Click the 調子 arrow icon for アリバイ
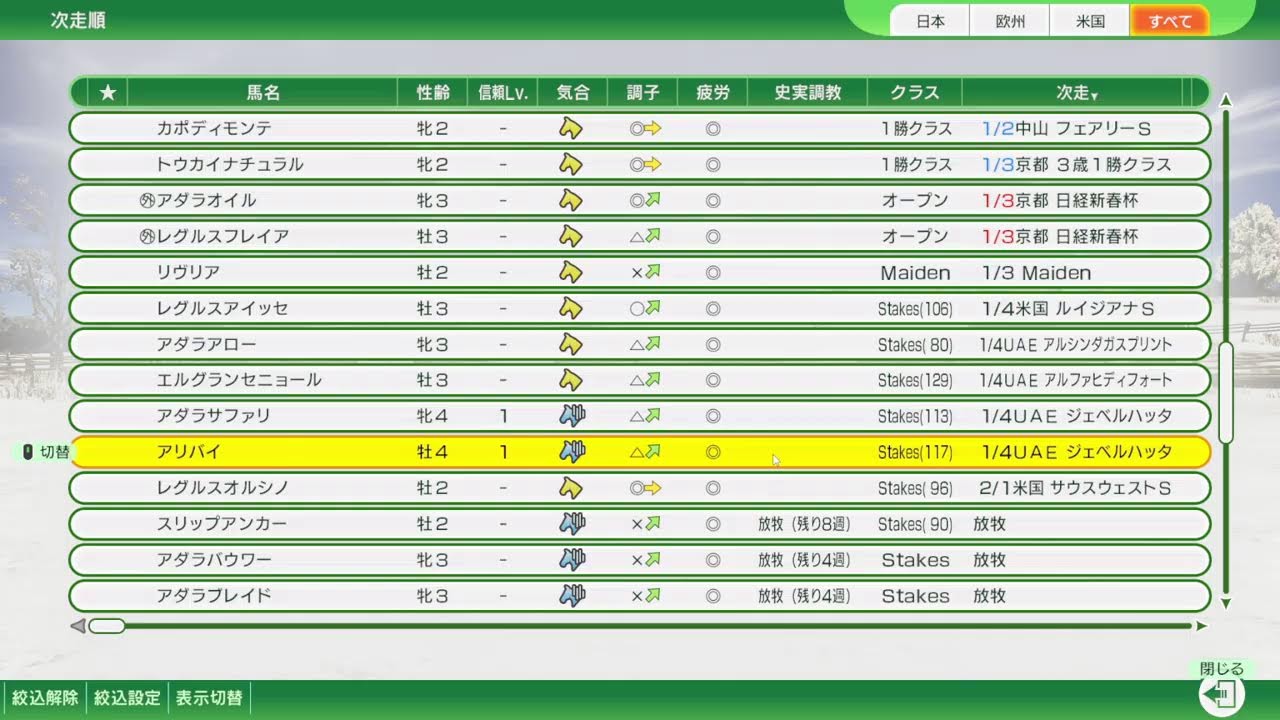1280x720 pixels. 653,452
